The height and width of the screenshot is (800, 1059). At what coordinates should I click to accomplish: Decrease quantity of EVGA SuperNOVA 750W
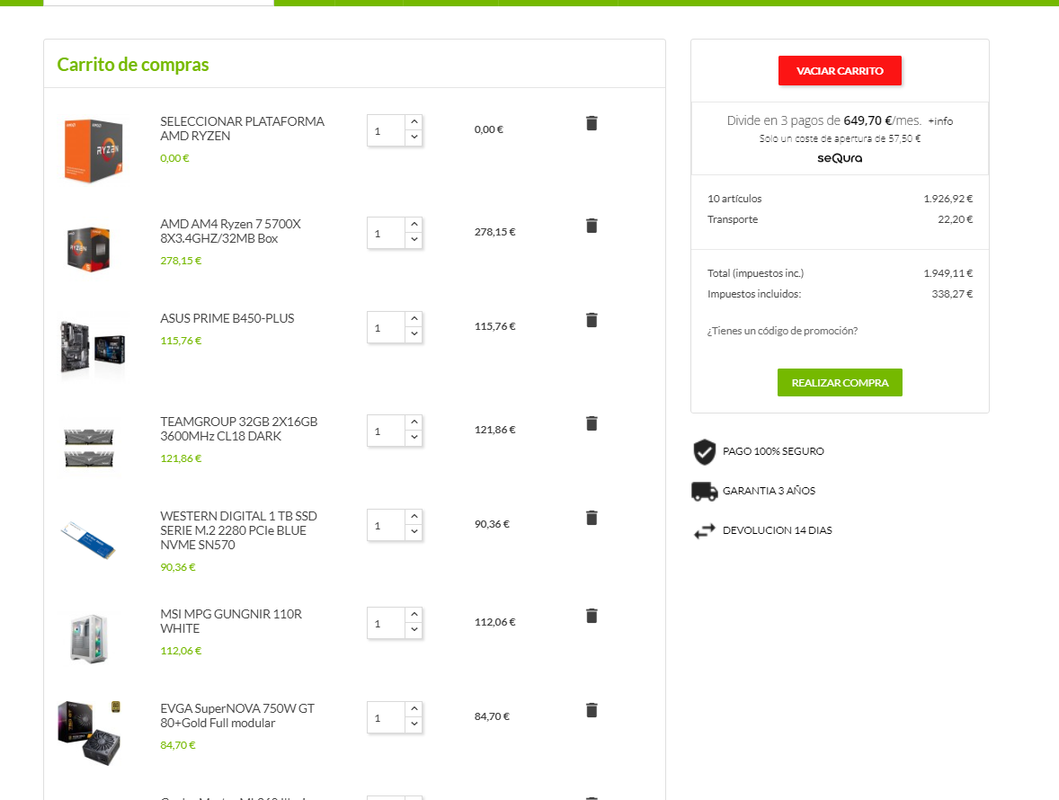[x=414, y=724]
